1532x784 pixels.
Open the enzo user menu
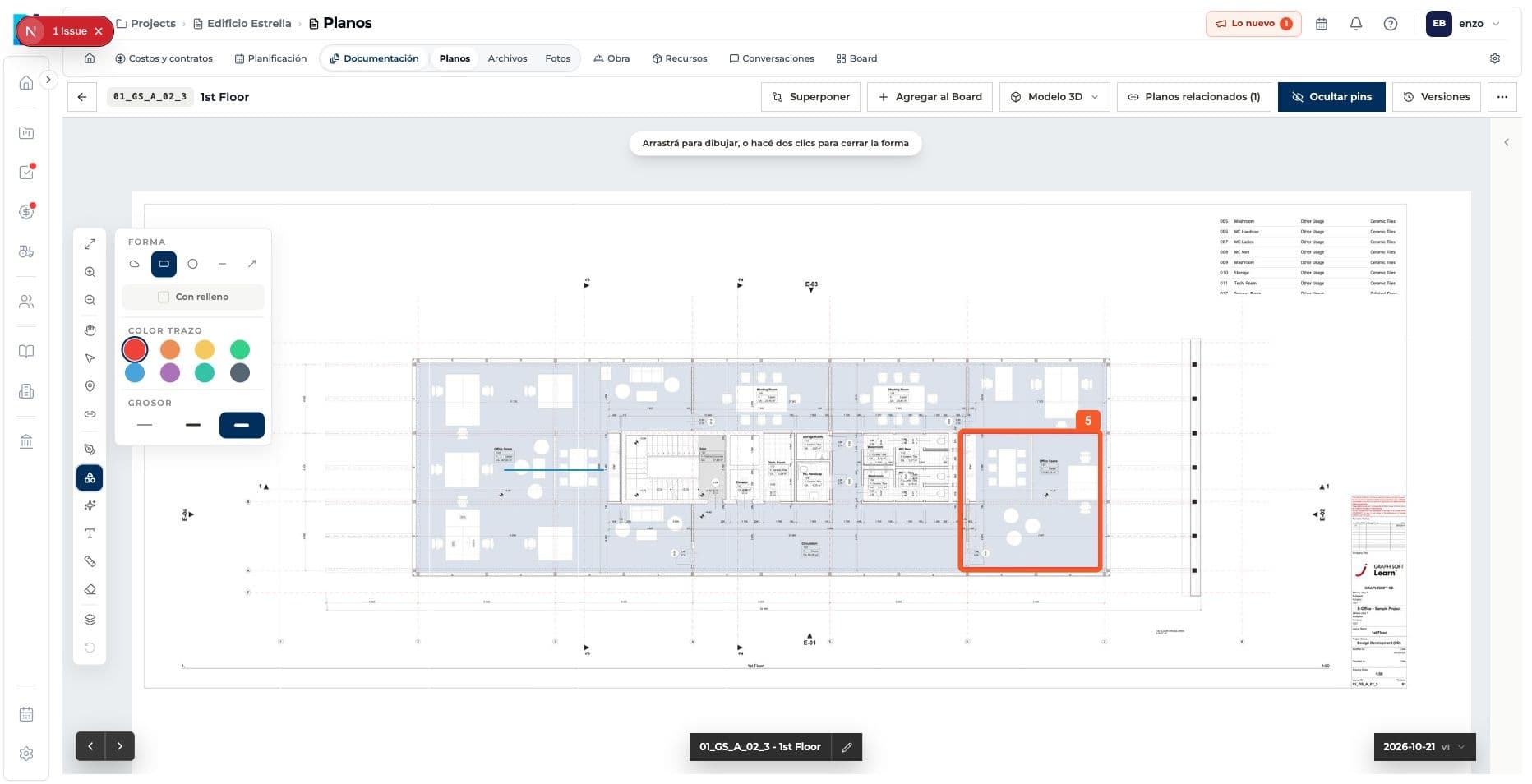point(1464,24)
